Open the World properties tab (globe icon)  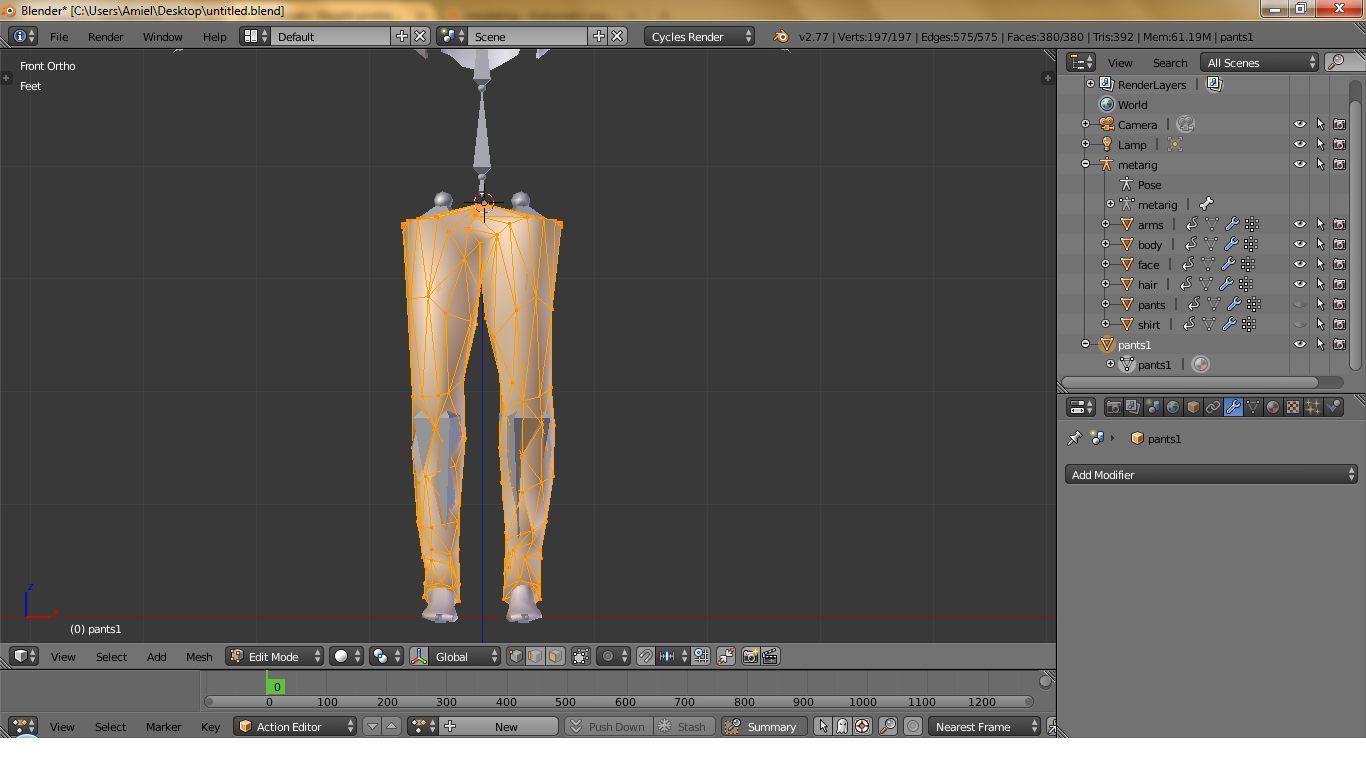point(1173,407)
